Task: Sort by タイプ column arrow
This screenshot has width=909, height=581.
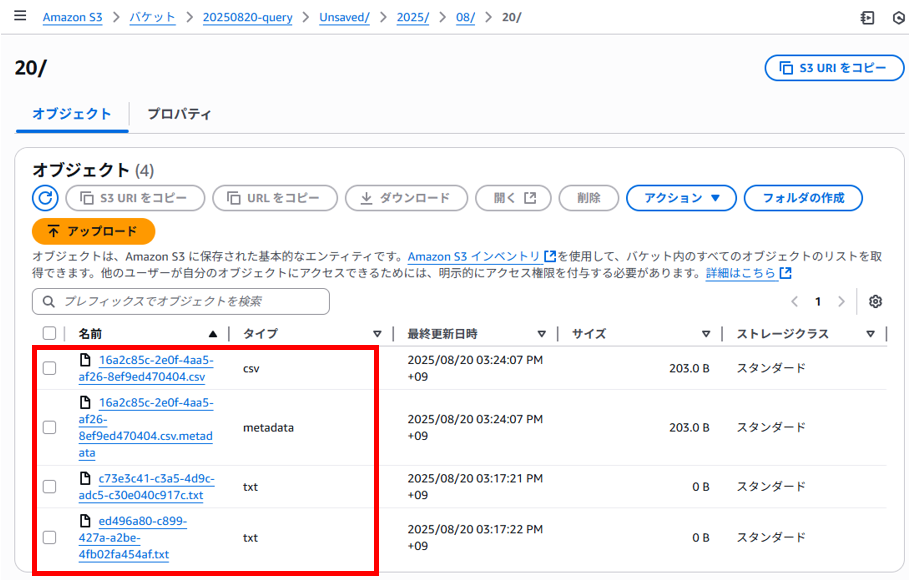Action: pos(377,334)
